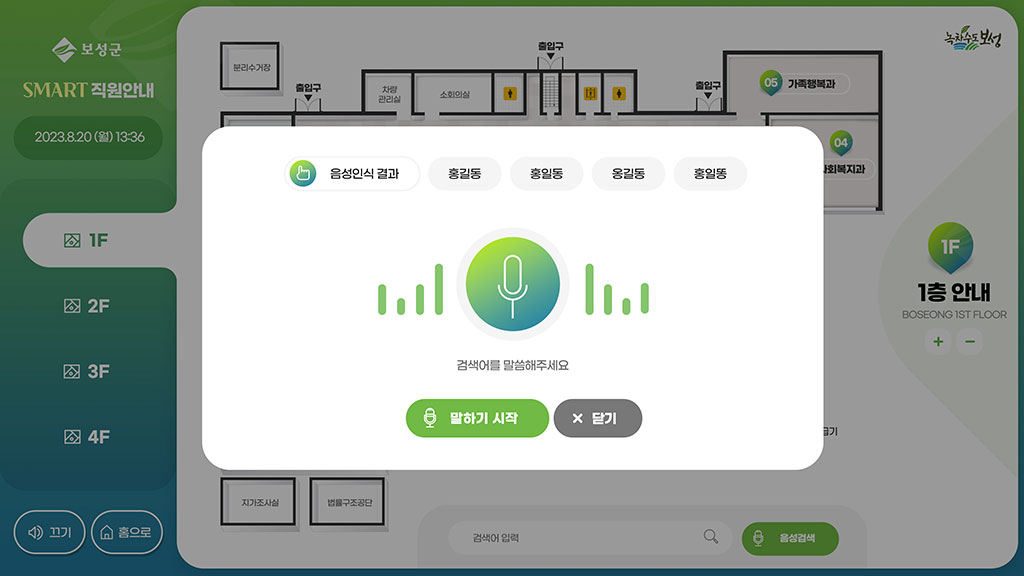Click the 음성검색 button behind the dialog
The height and width of the screenshot is (576, 1024).
(x=790, y=538)
